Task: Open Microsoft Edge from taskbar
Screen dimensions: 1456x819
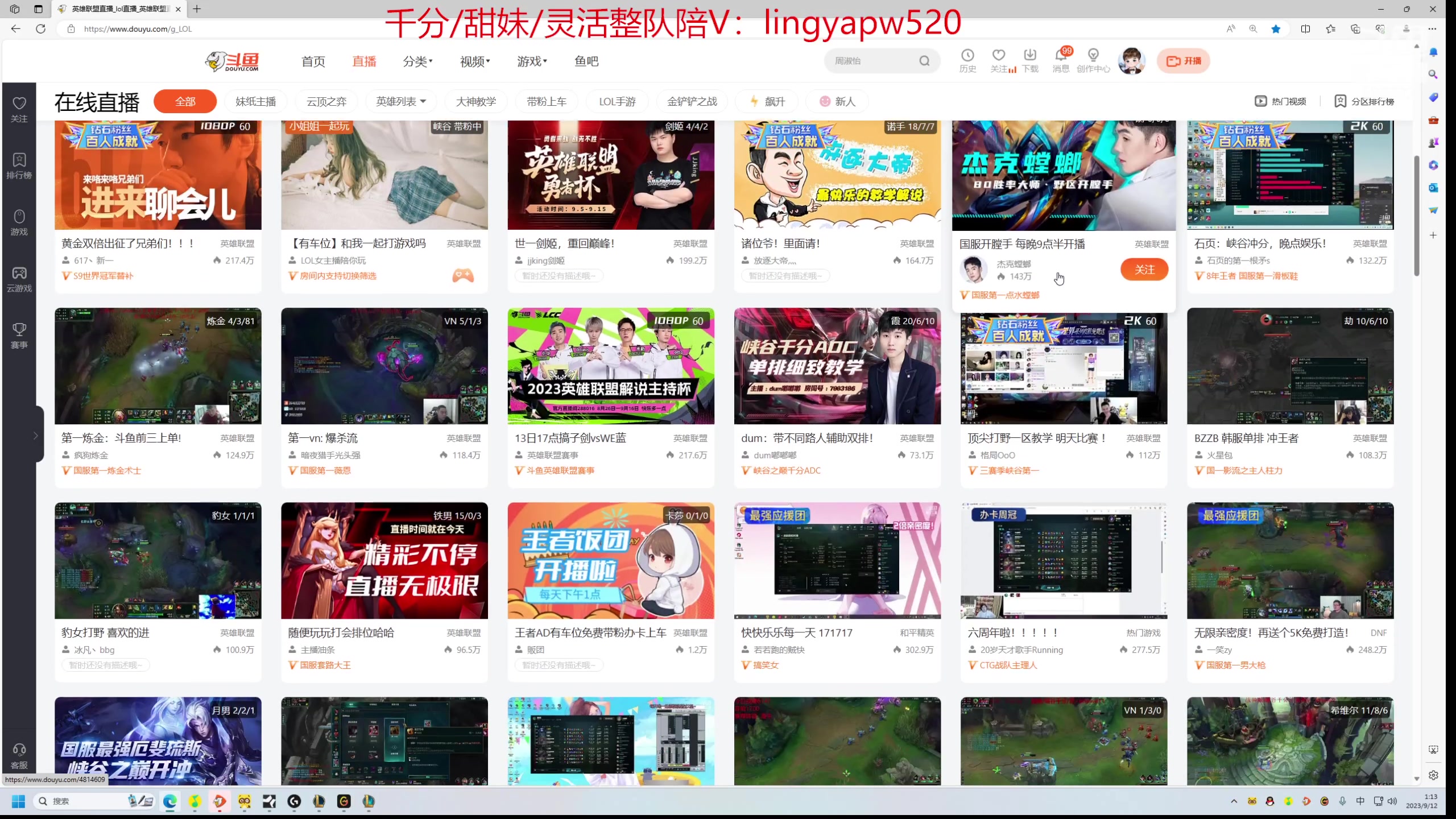Action: tap(169, 801)
